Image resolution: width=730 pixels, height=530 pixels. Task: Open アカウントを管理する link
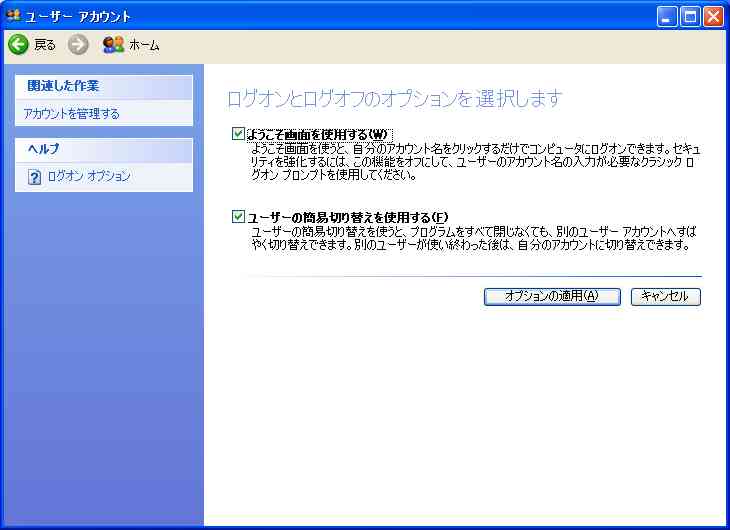coord(71,114)
